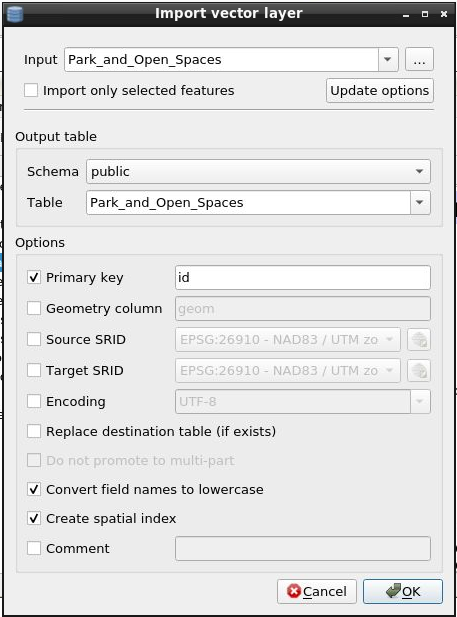
Task: Click the Update options button
Action: [x=380, y=91]
